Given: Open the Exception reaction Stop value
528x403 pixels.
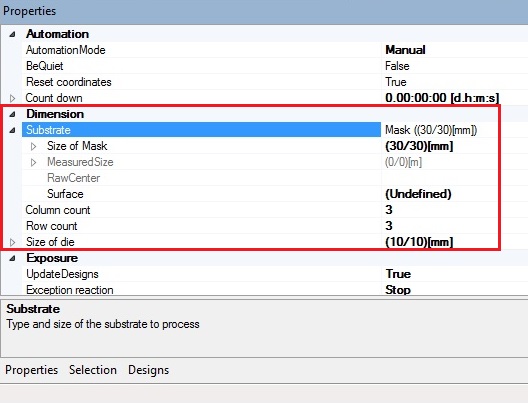Looking at the screenshot, I should [x=398, y=290].
